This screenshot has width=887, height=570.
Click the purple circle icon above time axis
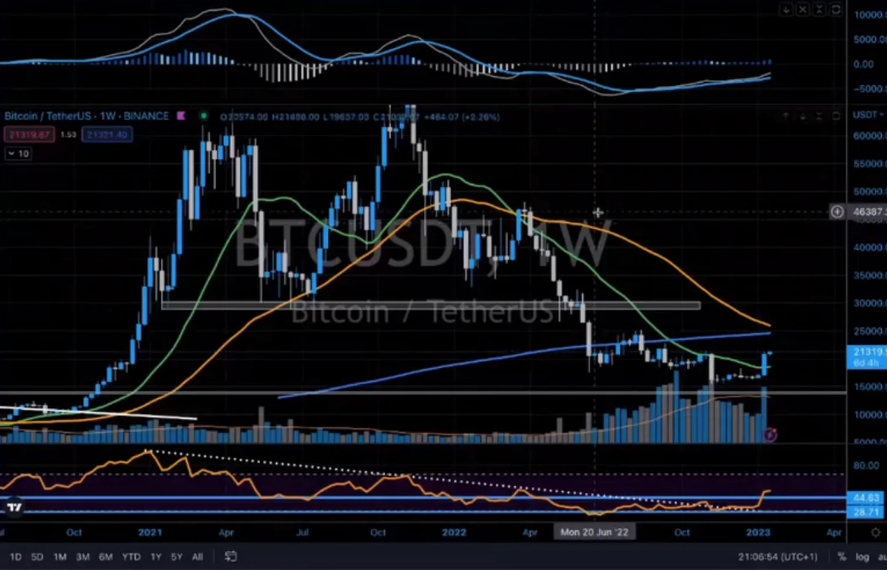point(769,434)
